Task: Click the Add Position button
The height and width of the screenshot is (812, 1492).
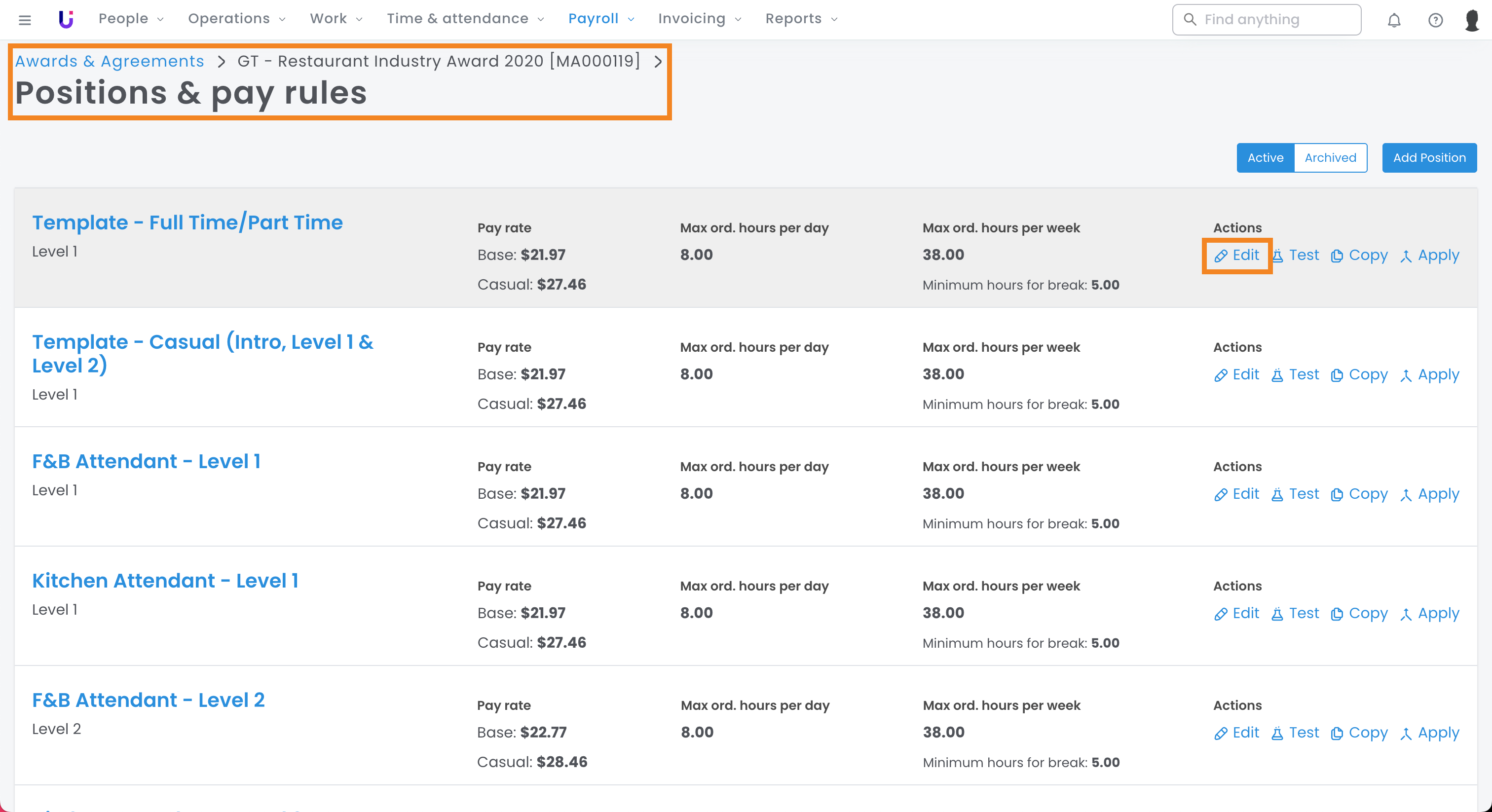Action: [1429, 157]
